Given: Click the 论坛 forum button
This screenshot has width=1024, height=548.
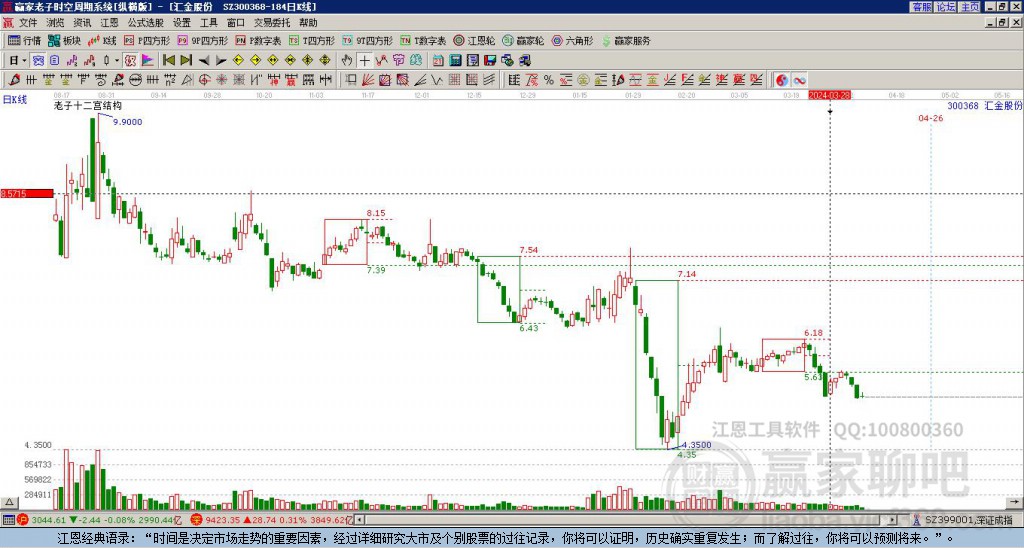Looking at the screenshot, I should tap(945, 7).
